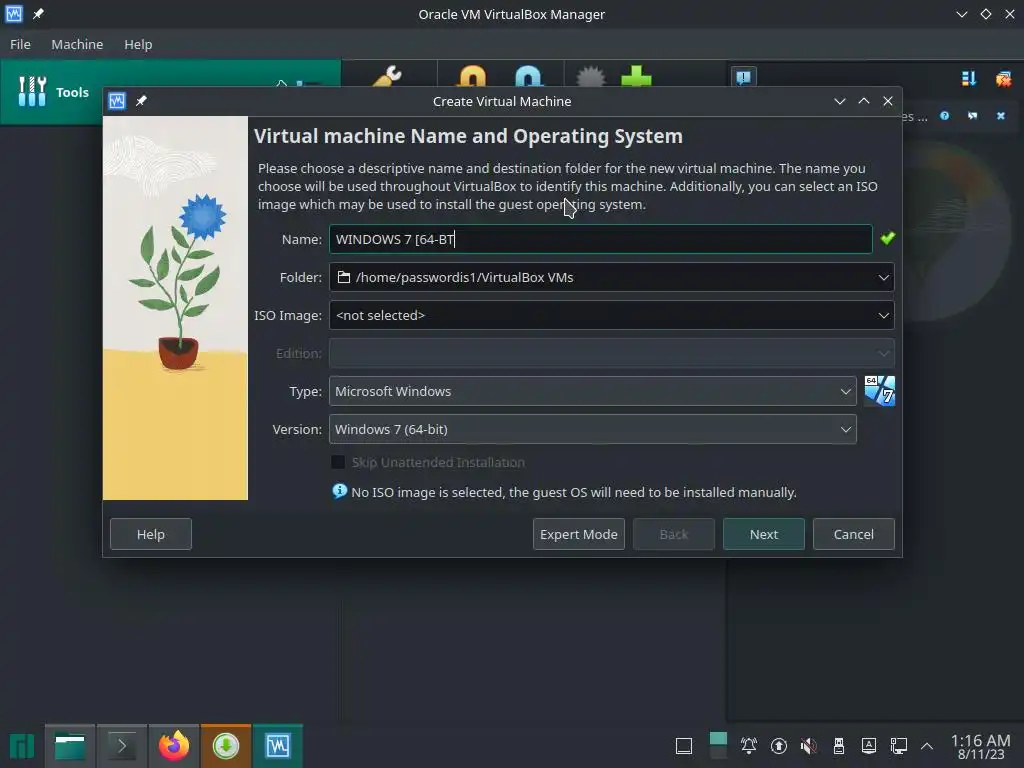Viewport: 1024px width, 768px height.
Task: Open the Folder dropdown list
Action: (x=611, y=277)
